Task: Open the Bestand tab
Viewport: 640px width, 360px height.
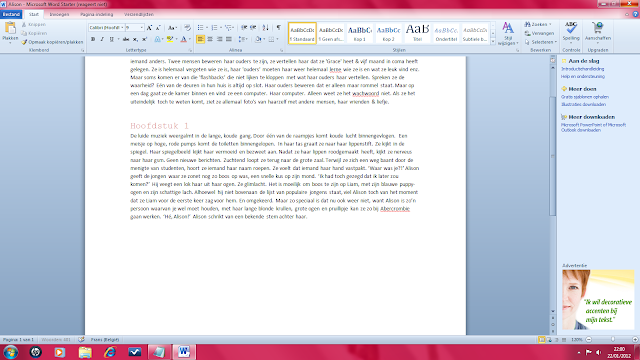Action: click(11, 14)
